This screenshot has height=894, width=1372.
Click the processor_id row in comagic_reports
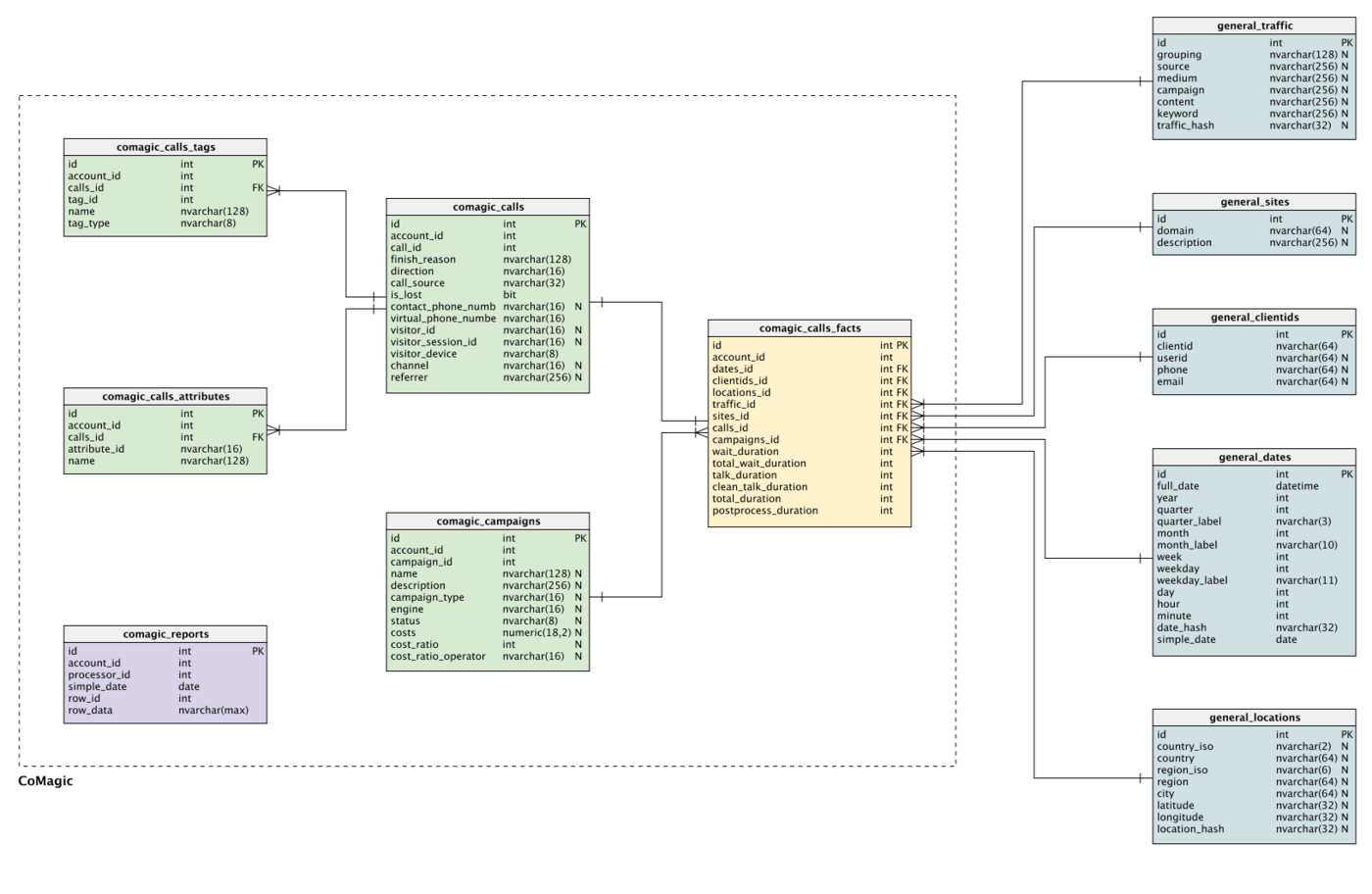tap(165, 675)
